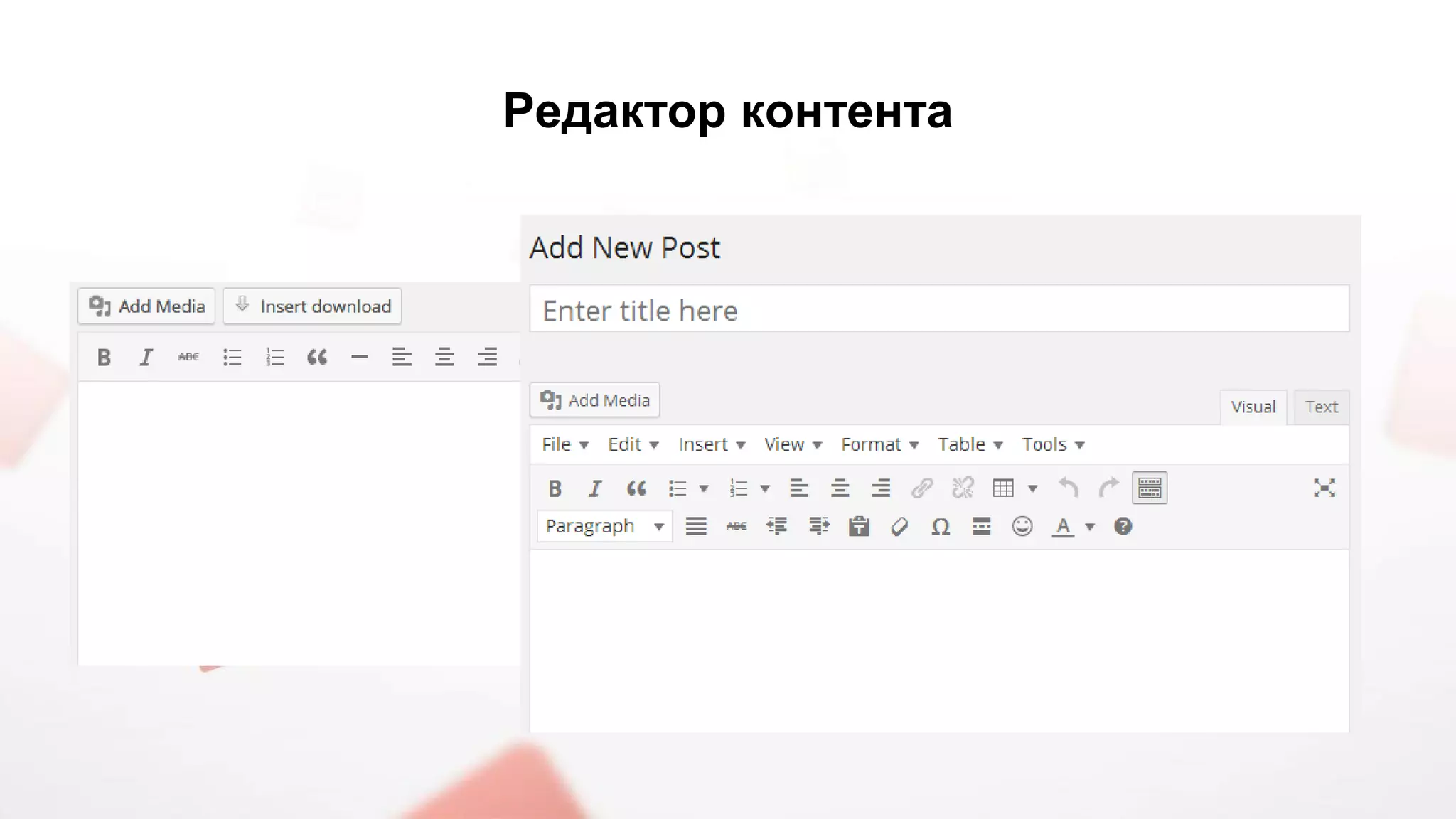Click Add Media in Add New Post

click(x=595, y=400)
